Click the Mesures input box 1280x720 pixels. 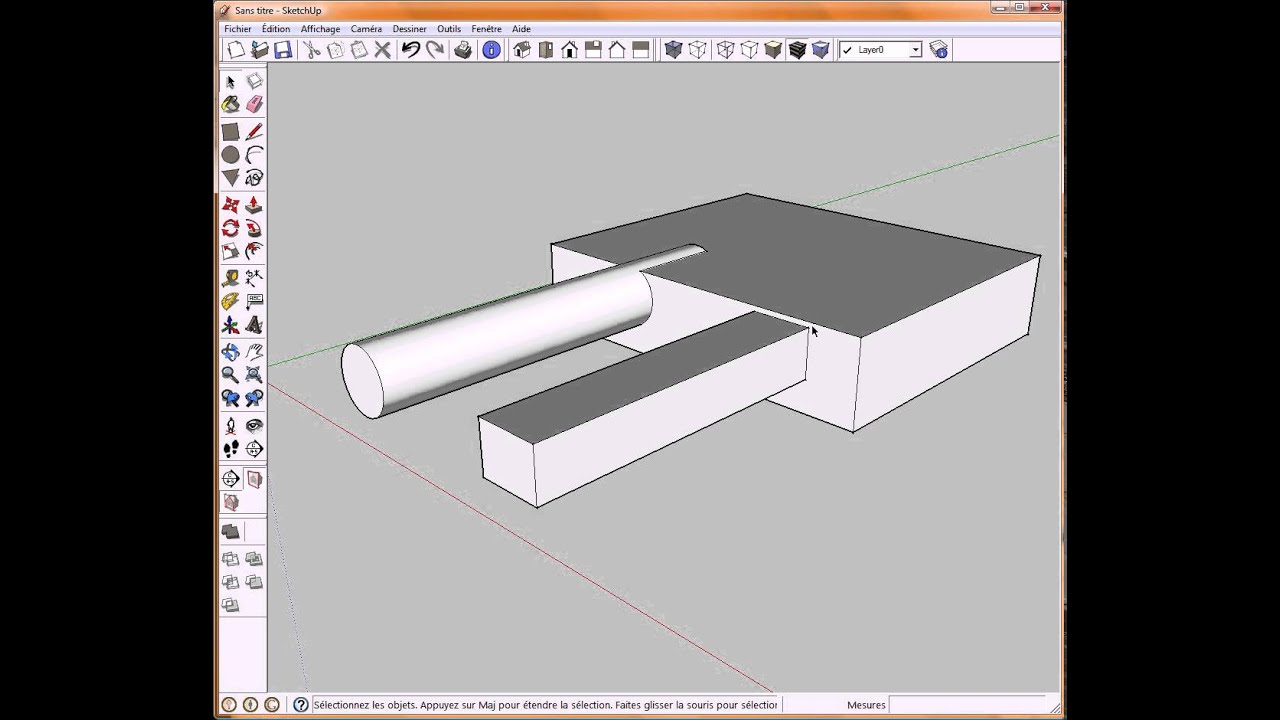tap(969, 705)
